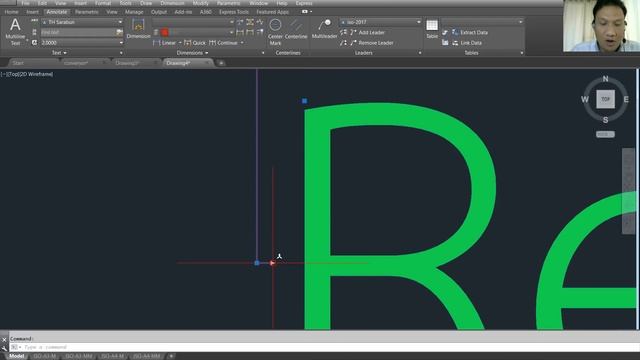Select the Multileader tool

click(x=324, y=29)
